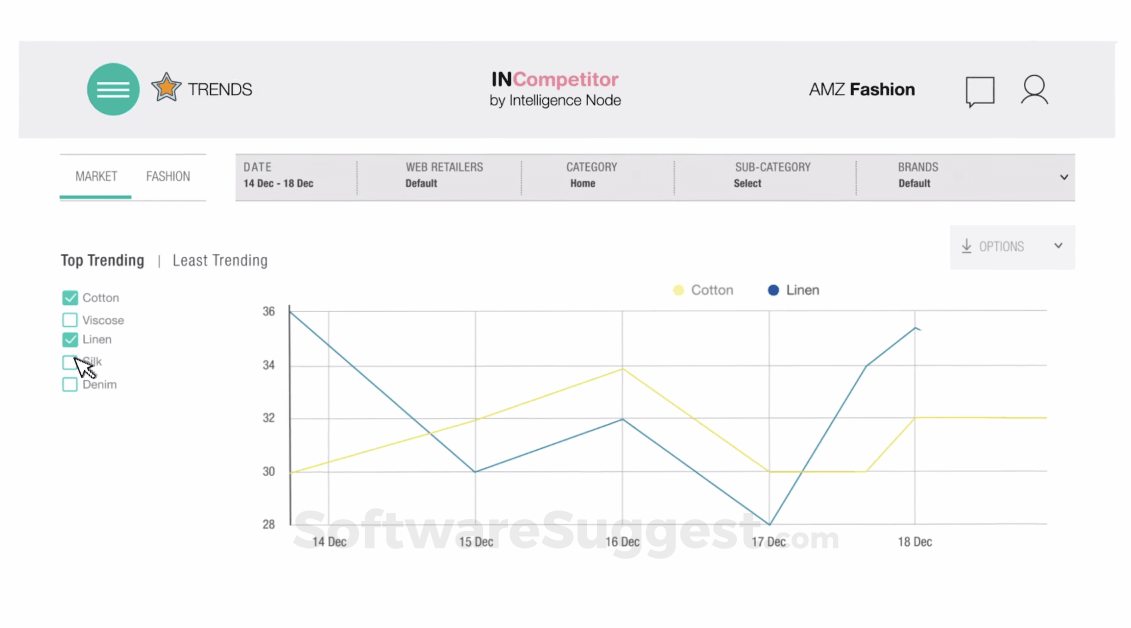Click the download icon in the Options button
1131x628 pixels.
pos(966,246)
